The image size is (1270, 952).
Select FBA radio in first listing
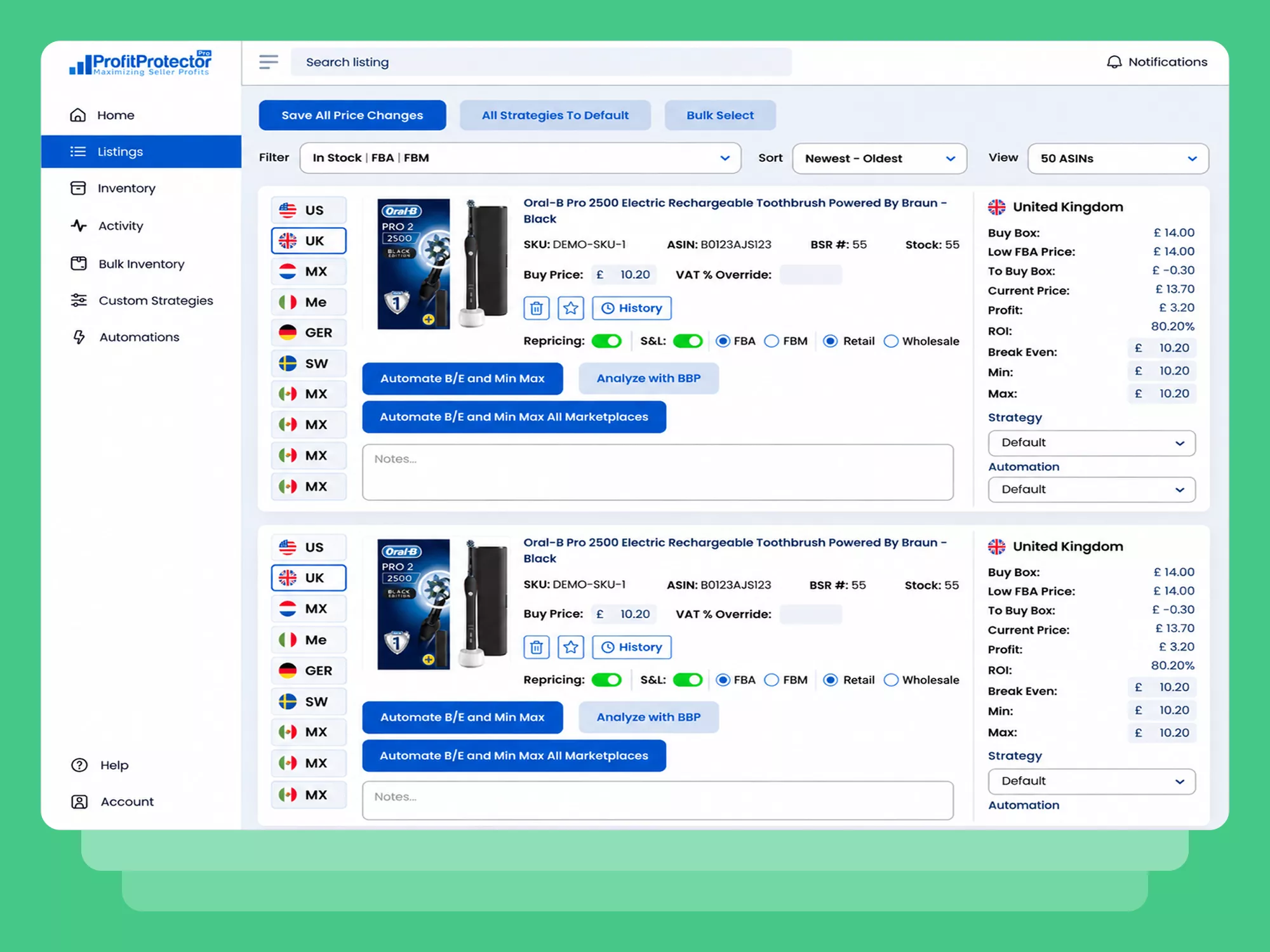coord(723,341)
